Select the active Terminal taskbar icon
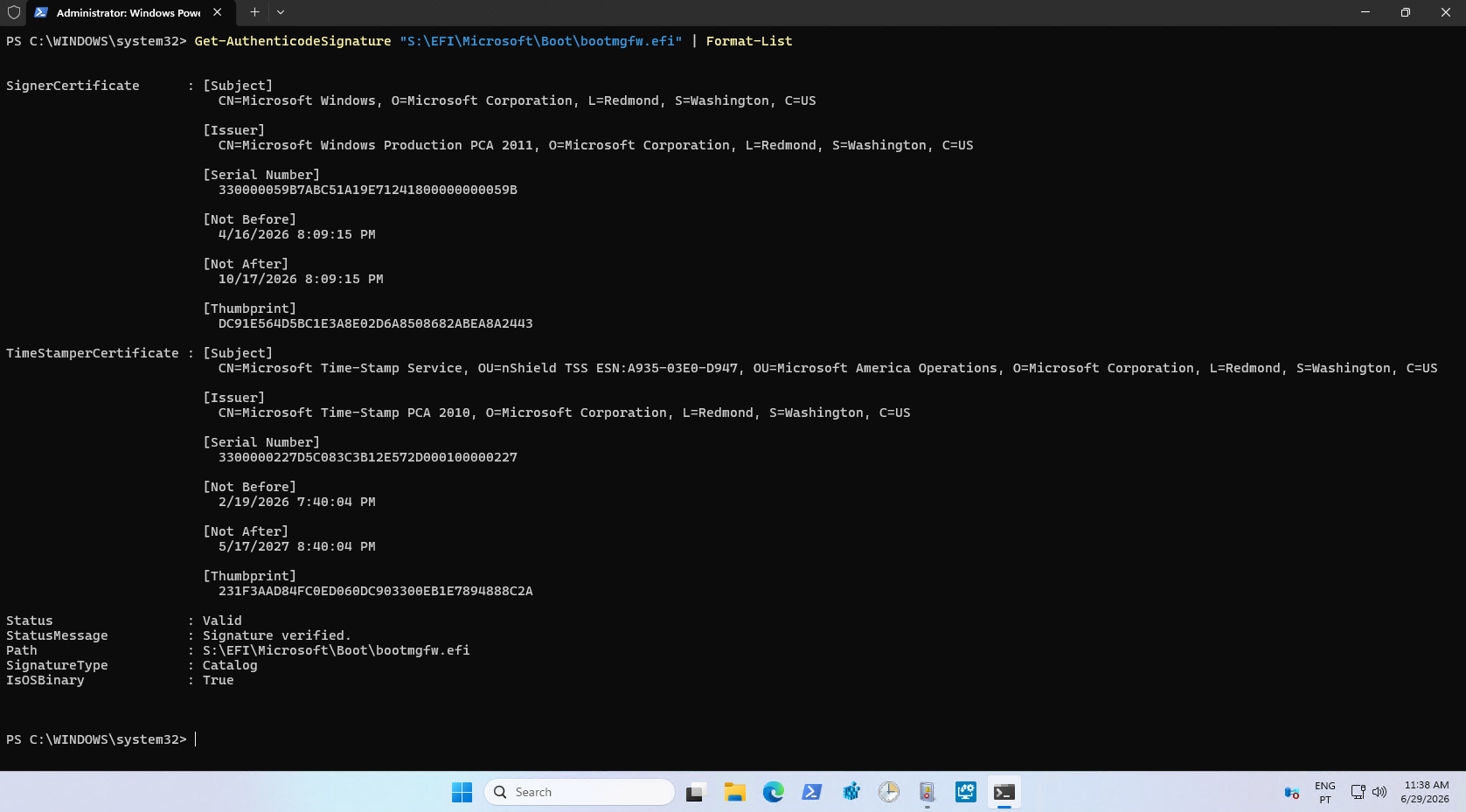Screen dimensions: 1466x812 [x=1004, y=792]
